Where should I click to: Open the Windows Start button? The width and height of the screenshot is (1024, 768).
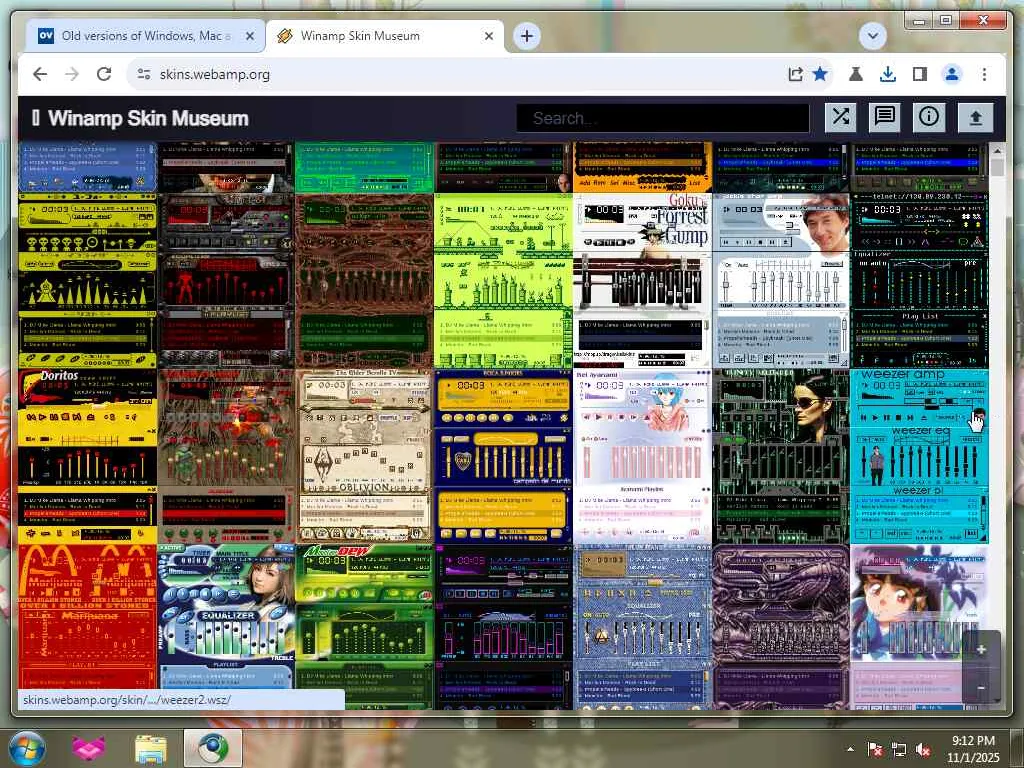(x=27, y=748)
